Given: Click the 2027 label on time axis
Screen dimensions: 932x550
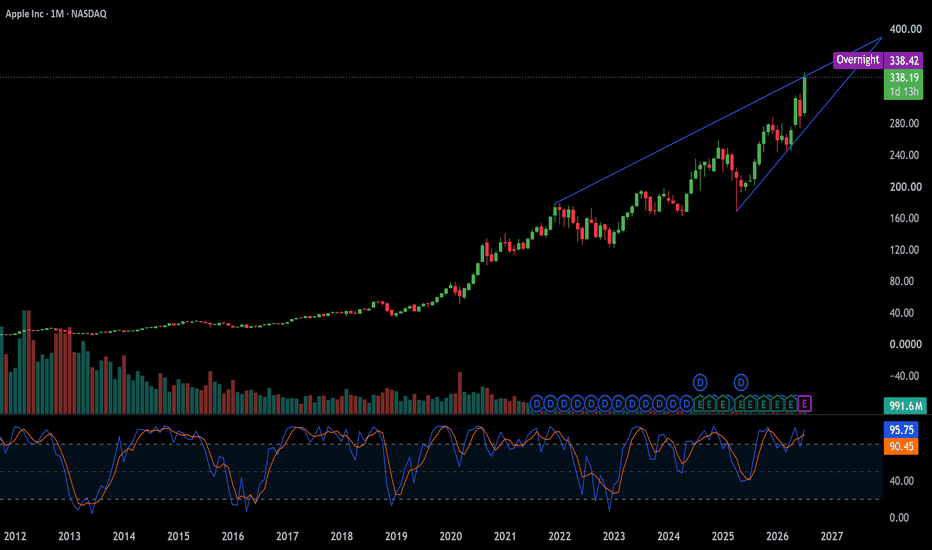Looking at the screenshot, I should [x=832, y=536].
